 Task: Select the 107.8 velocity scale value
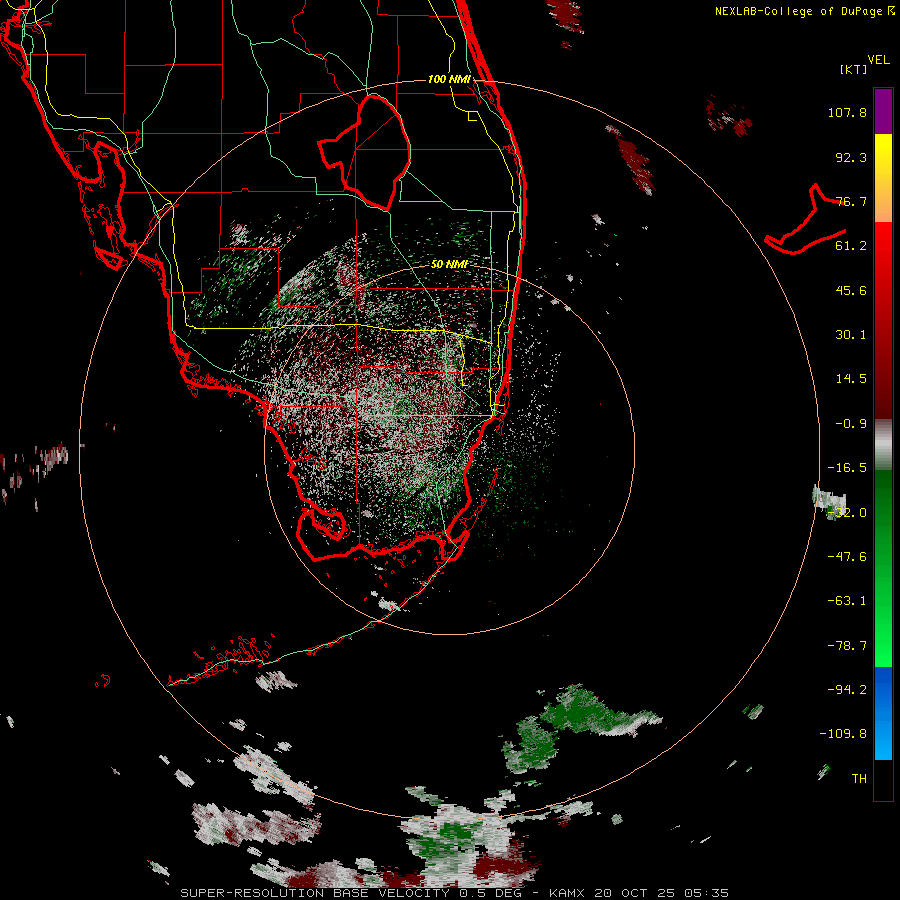(847, 112)
